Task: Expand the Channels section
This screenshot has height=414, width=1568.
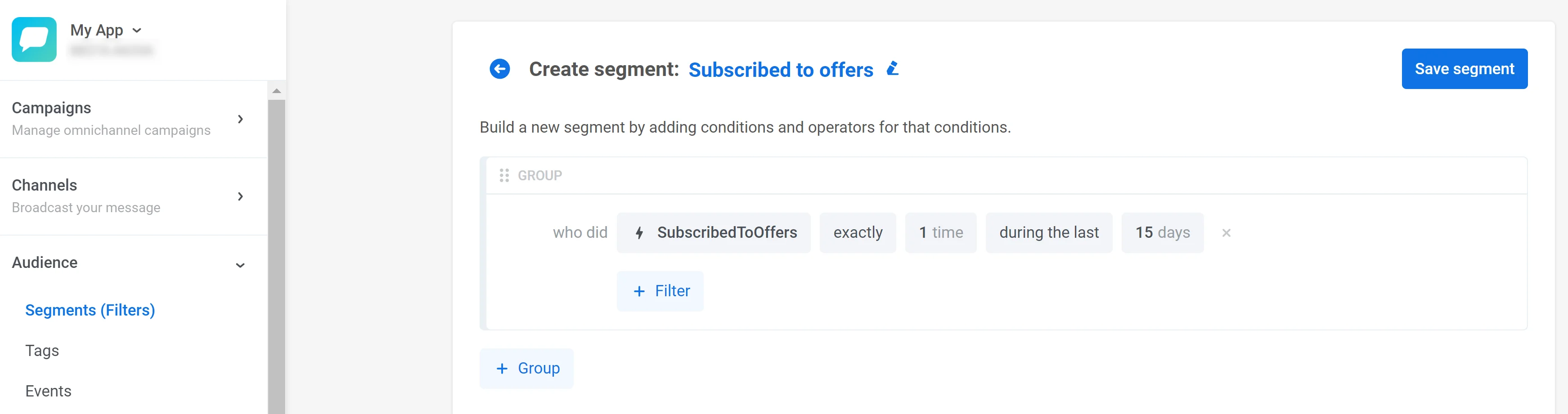Action: click(x=240, y=196)
